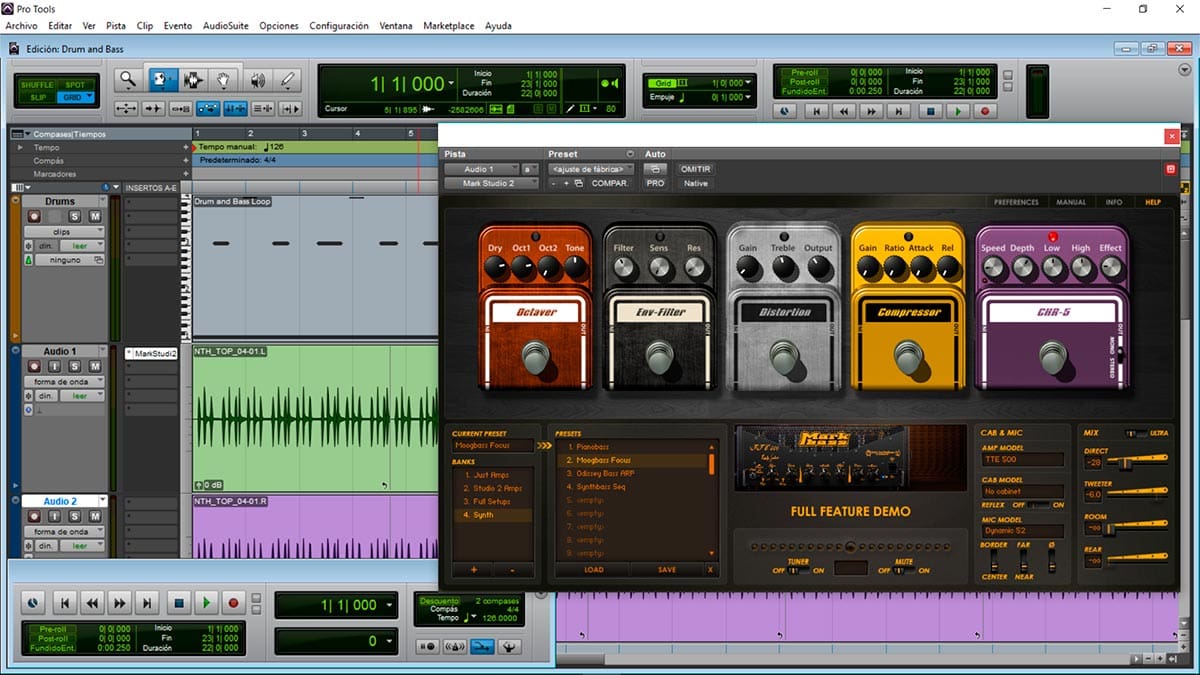The height and width of the screenshot is (675, 1200).
Task: Step on the Compressor pedal footswitch
Action: coord(908,357)
